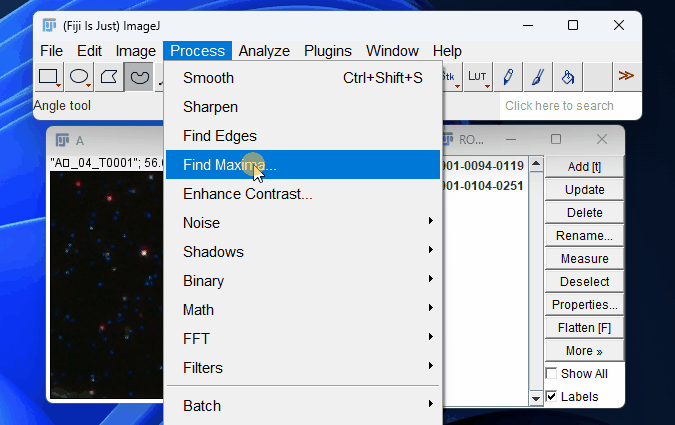Click the LUT toolbar button
This screenshot has height=425, width=675.
477,76
